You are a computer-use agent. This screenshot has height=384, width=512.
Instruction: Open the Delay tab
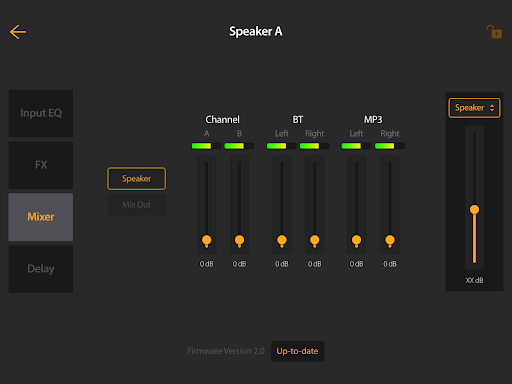[x=41, y=269]
